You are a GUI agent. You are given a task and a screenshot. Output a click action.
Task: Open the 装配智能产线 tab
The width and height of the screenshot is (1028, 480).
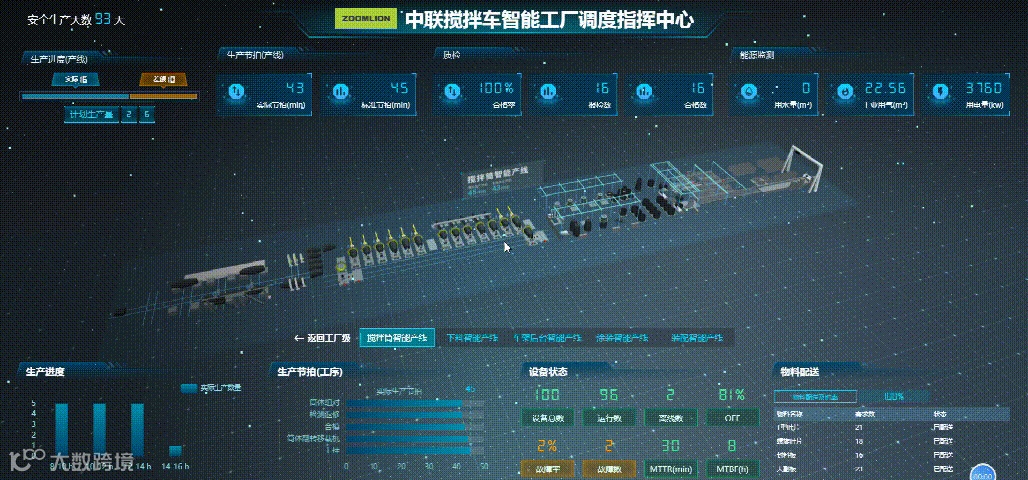[x=696, y=338]
